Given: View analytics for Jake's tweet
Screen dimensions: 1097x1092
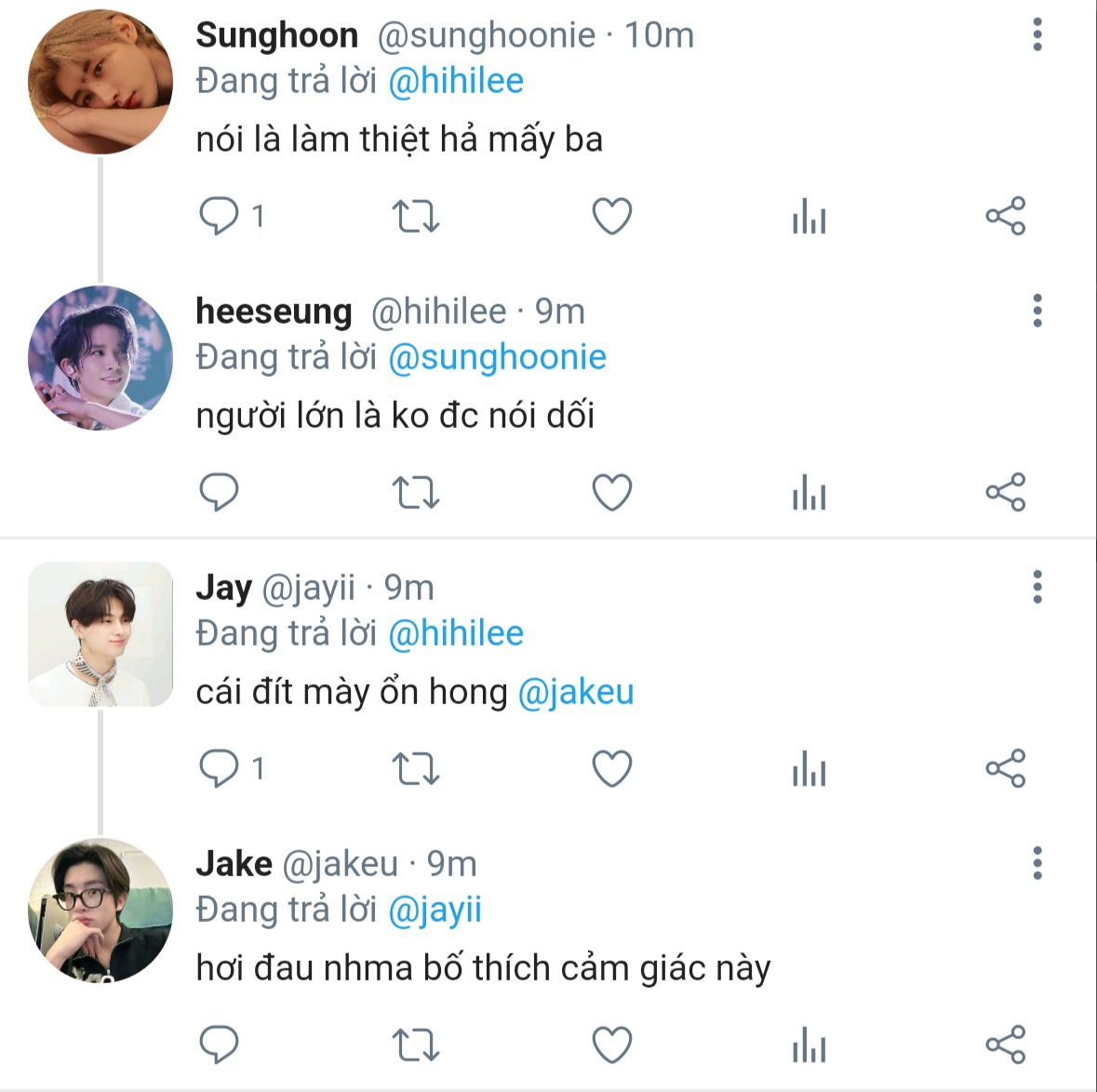Looking at the screenshot, I should [809, 1046].
